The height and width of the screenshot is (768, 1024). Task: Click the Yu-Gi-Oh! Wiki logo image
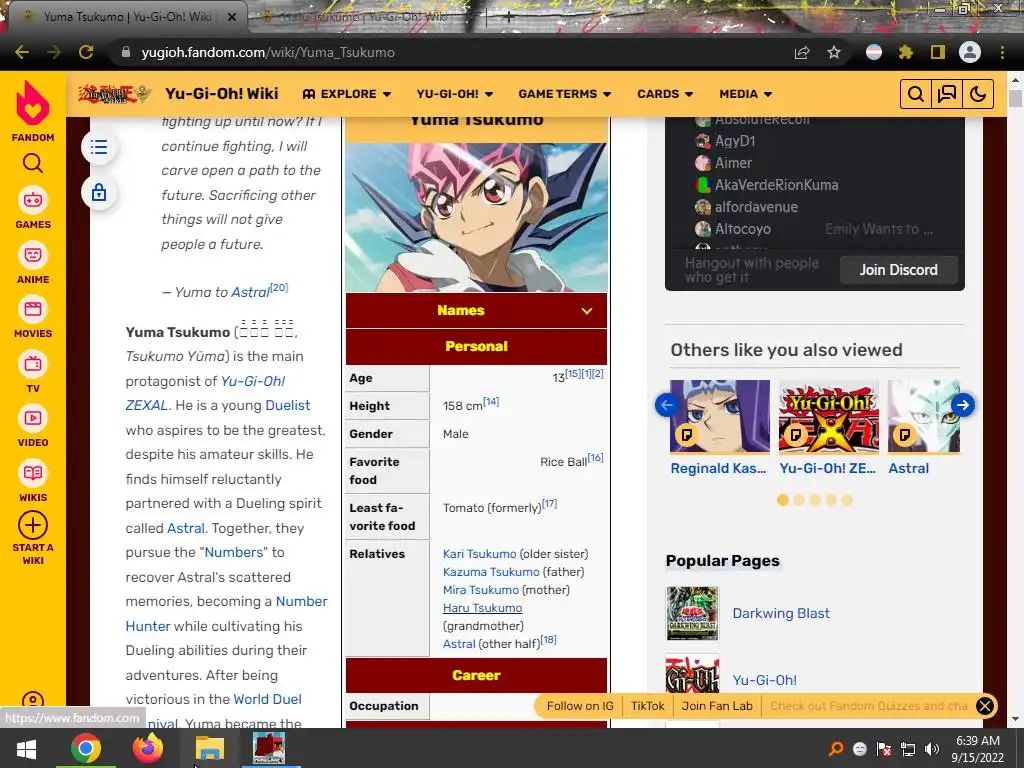114,95
